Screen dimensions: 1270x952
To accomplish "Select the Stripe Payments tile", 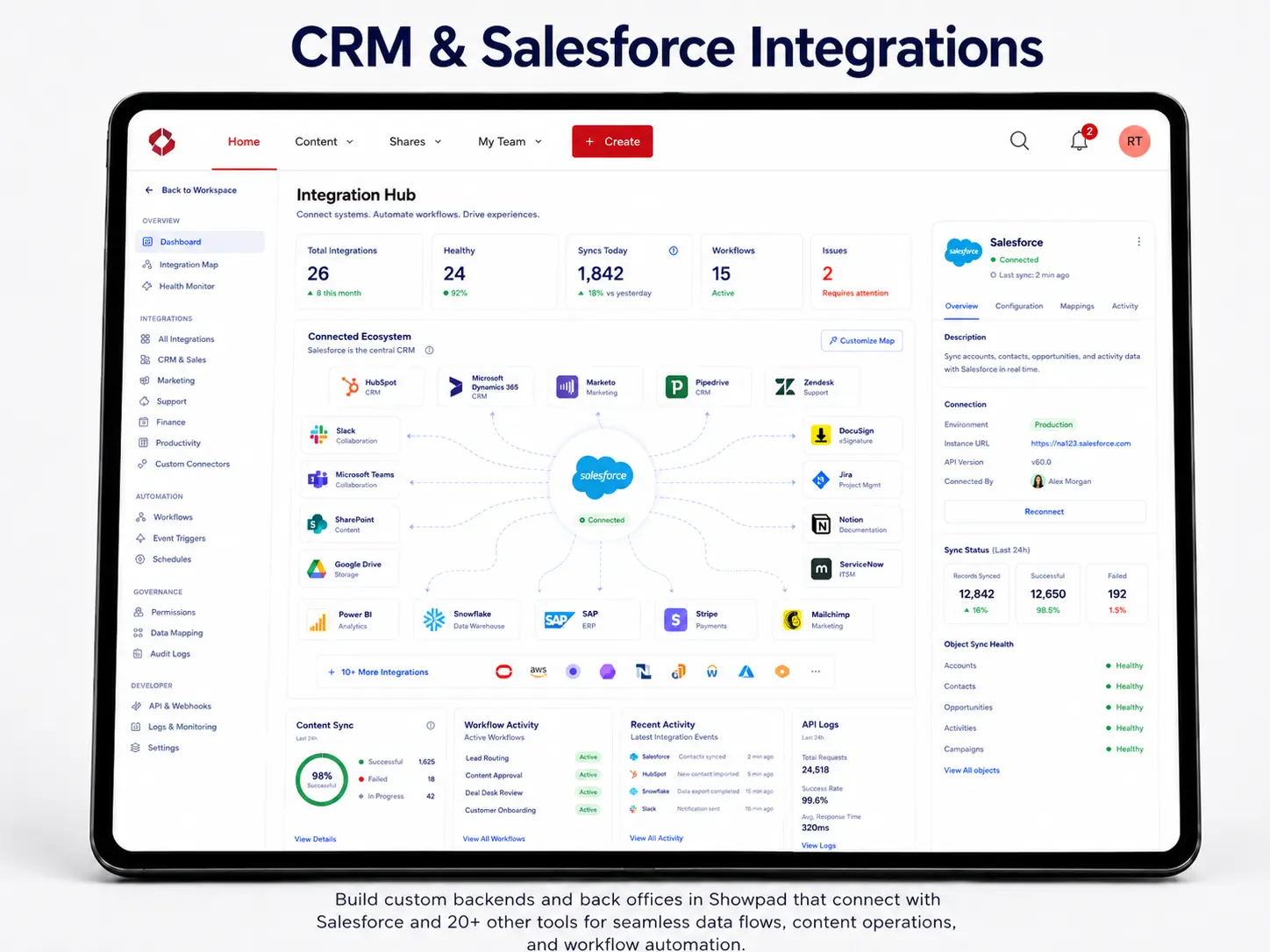I will coord(704,620).
